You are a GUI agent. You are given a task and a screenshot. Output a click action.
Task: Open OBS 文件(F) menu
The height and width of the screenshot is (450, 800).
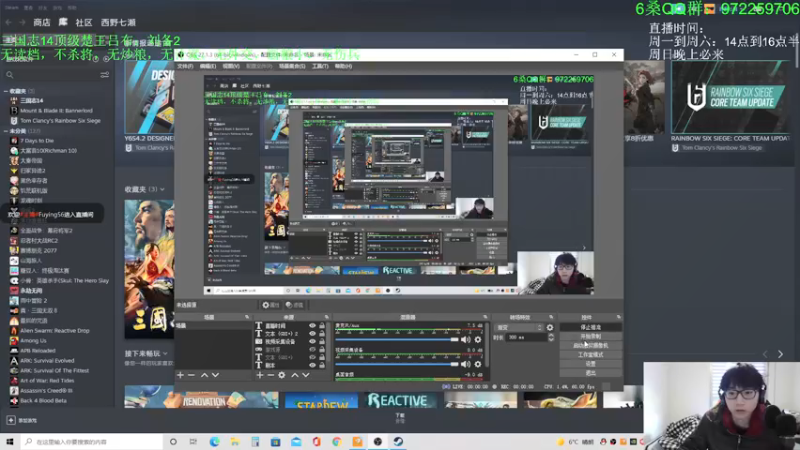tap(185, 66)
